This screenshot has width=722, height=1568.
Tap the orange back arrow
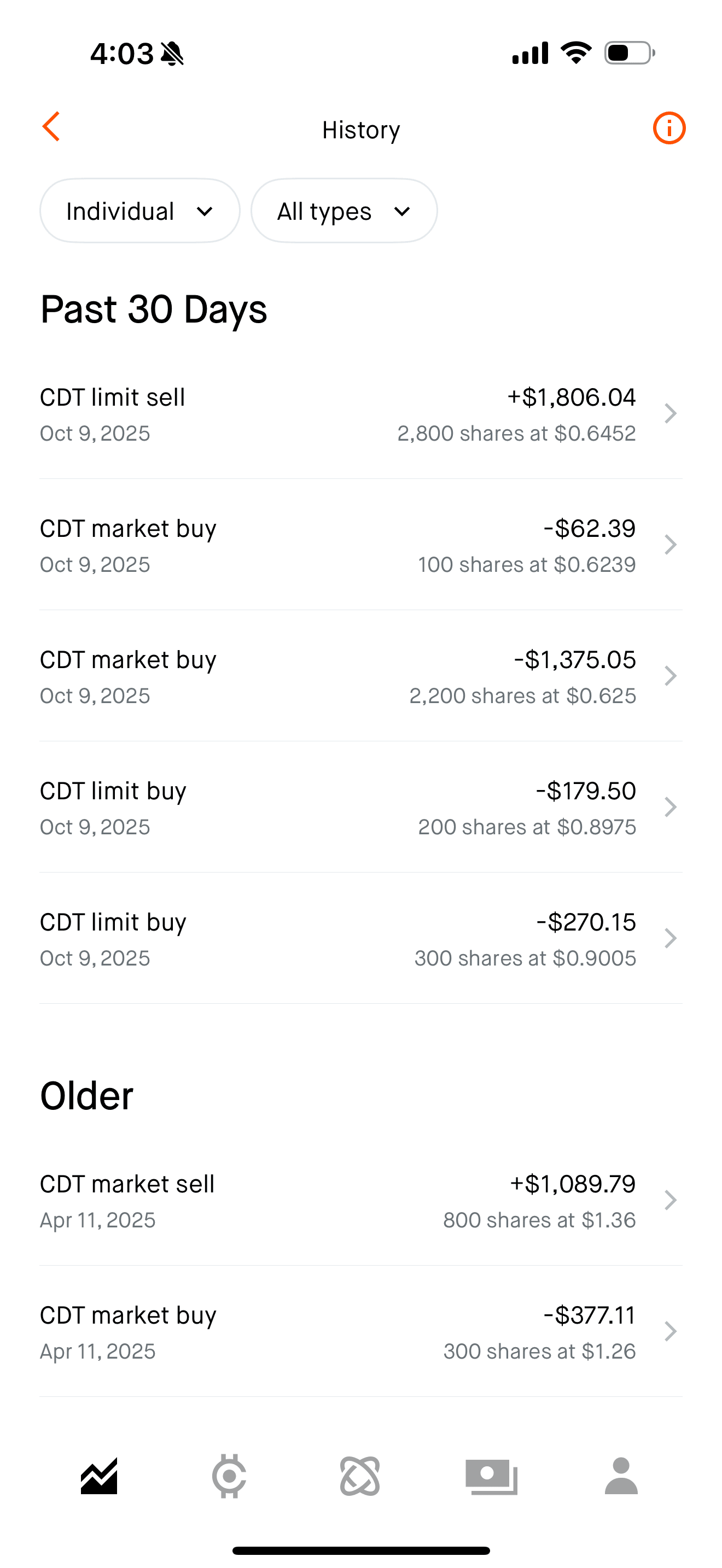(x=52, y=127)
